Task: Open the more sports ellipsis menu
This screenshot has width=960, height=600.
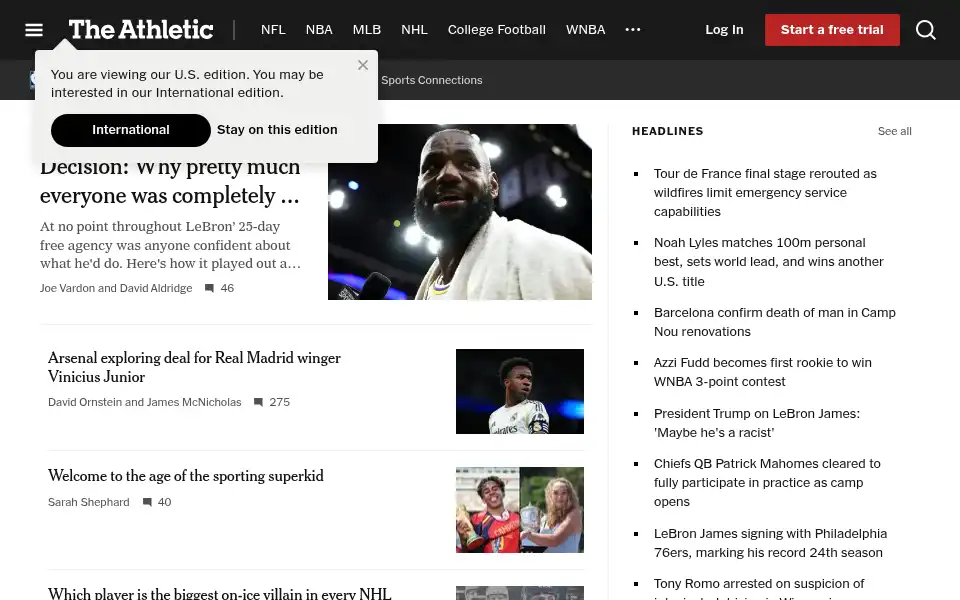Action: [x=632, y=29]
